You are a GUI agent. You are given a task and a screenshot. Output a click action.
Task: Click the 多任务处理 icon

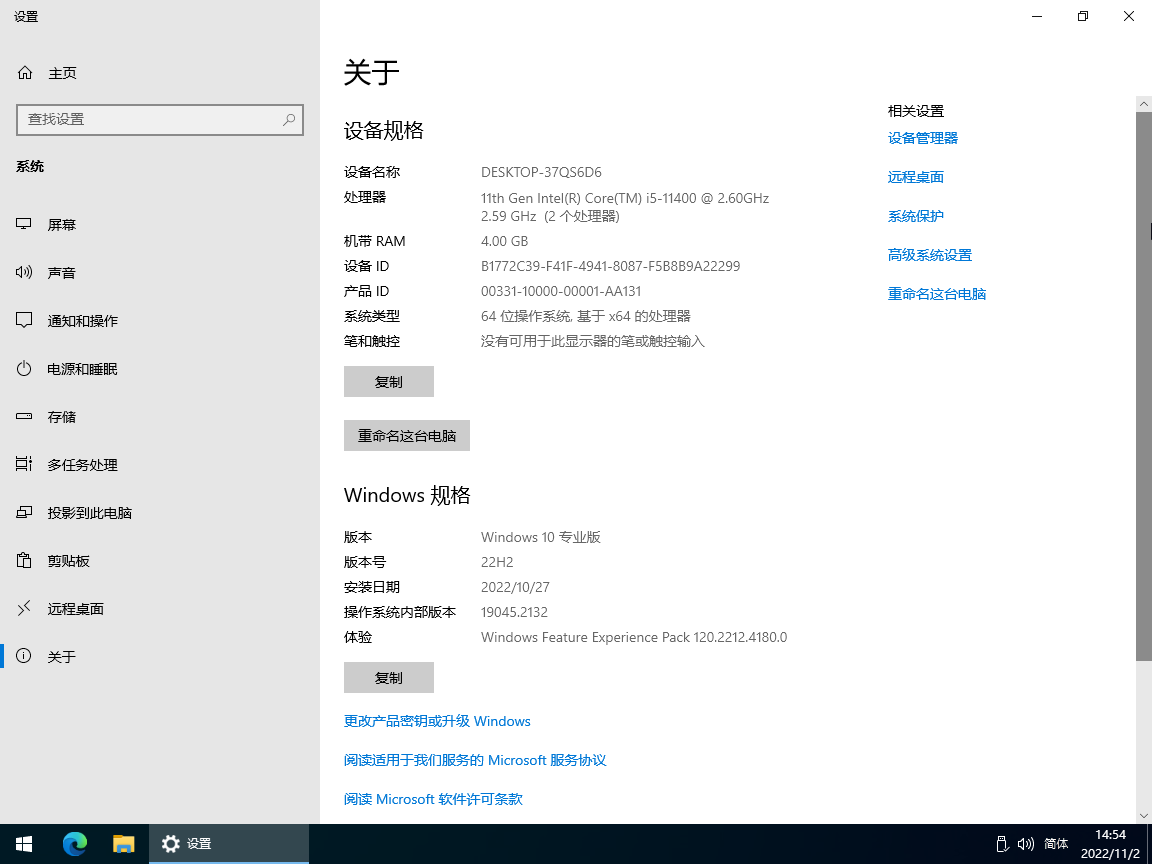(x=24, y=464)
